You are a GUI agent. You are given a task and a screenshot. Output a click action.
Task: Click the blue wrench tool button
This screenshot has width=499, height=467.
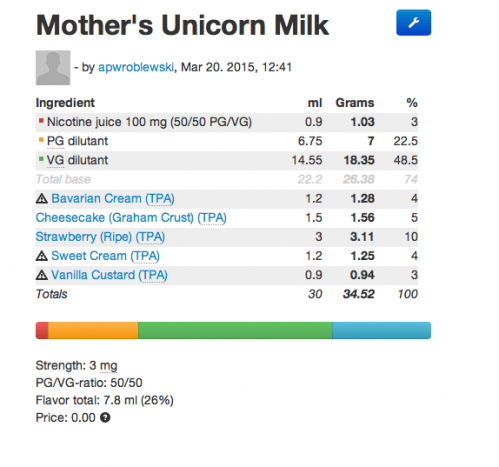[x=413, y=23]
